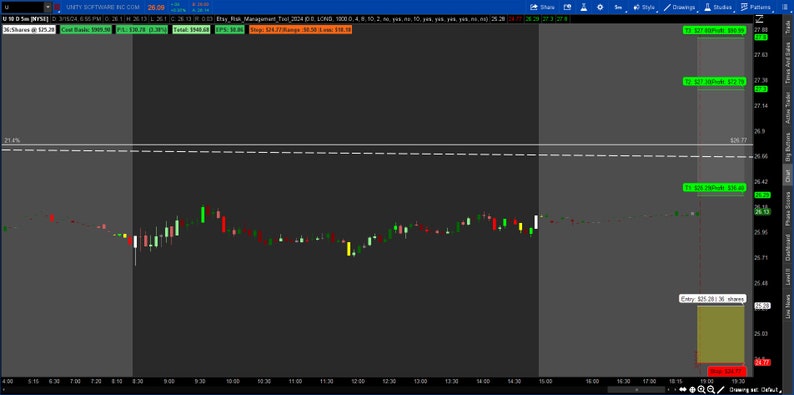This screenshot has width=794, height=395.
Task: Click the pan arrows icon at bottom
Action: click(x=684, y=389)
